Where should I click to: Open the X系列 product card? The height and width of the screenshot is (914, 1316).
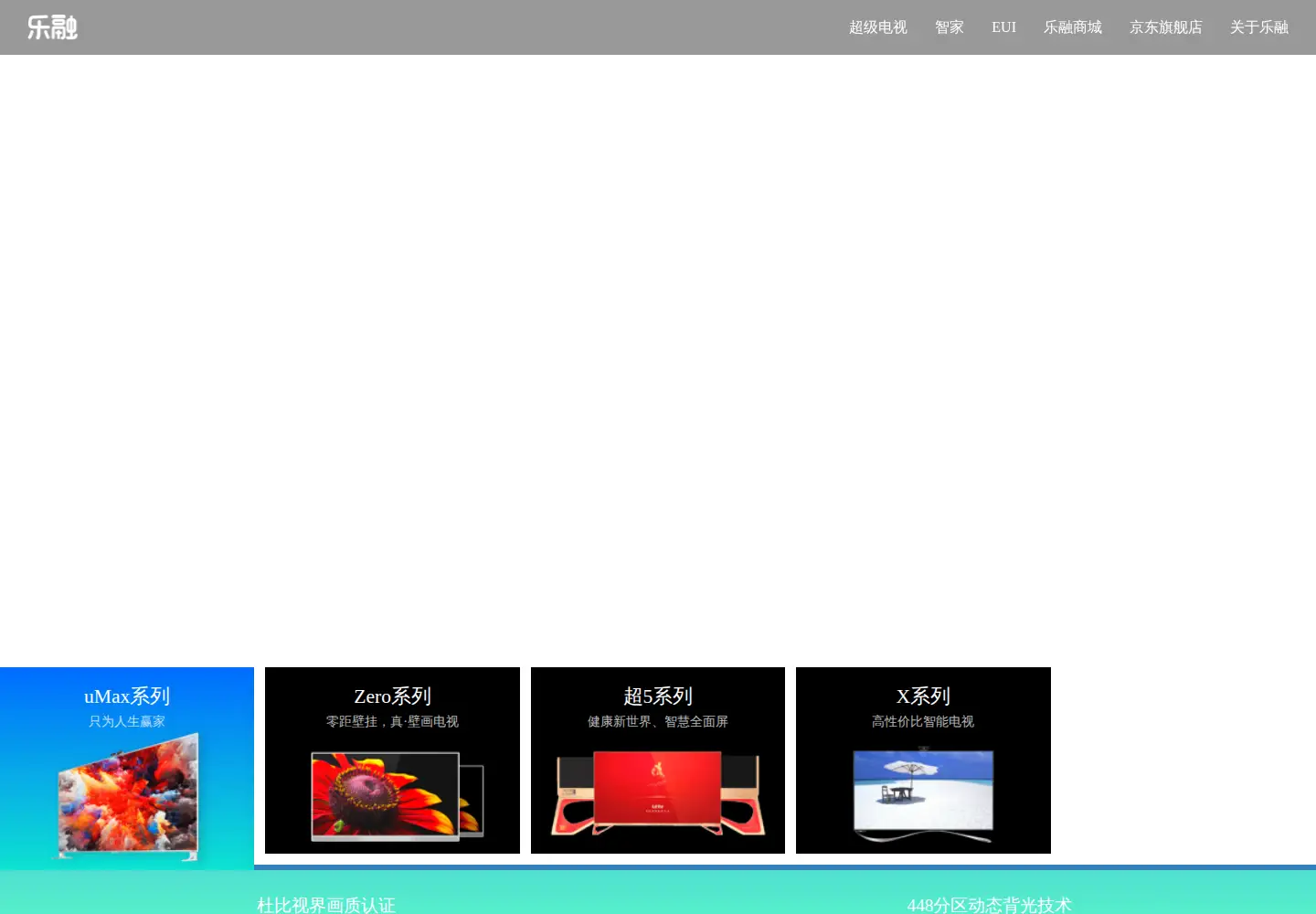923,760
